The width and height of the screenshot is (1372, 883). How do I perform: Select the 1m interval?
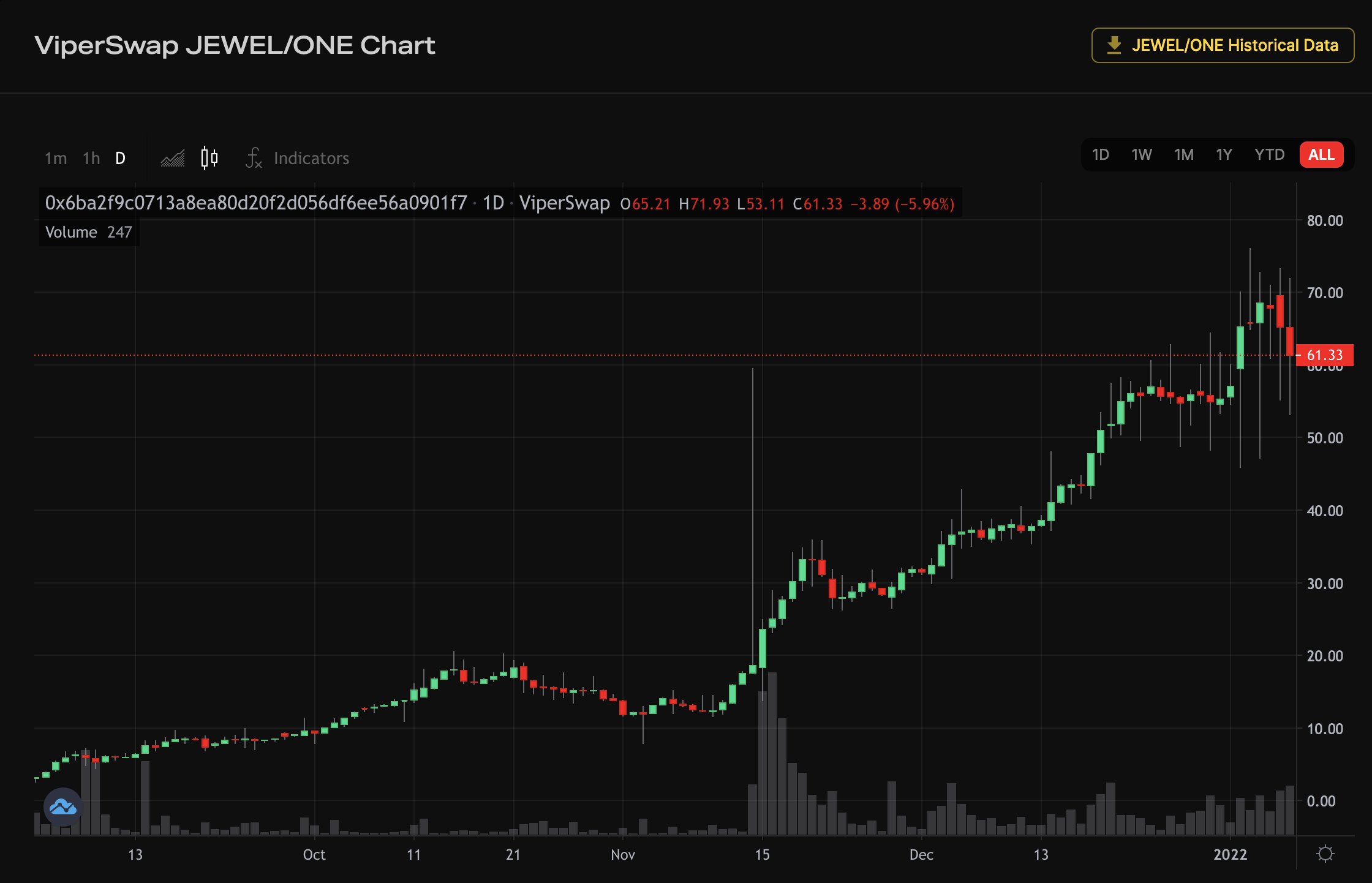point(56,159)
